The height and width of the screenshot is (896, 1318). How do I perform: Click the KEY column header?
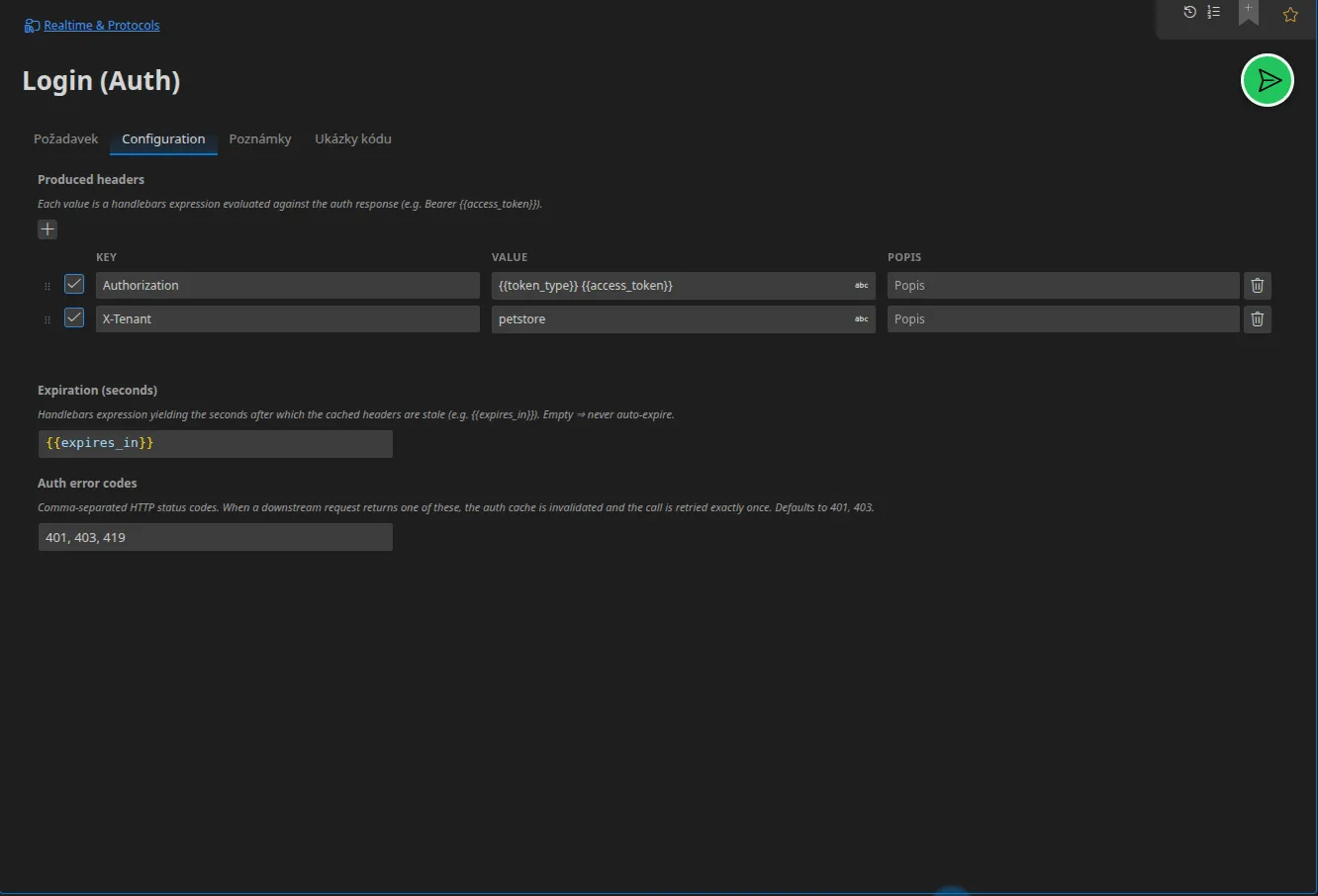tap(106, 257)
